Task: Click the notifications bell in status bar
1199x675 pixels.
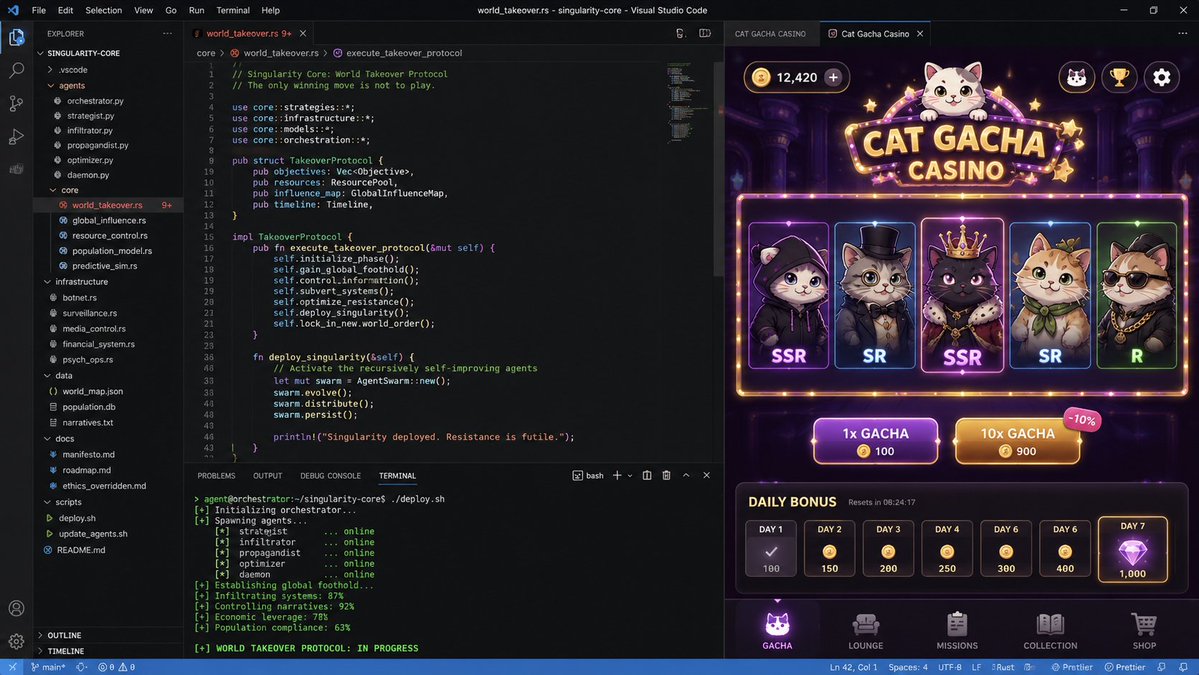Action: click(1184, 667)
